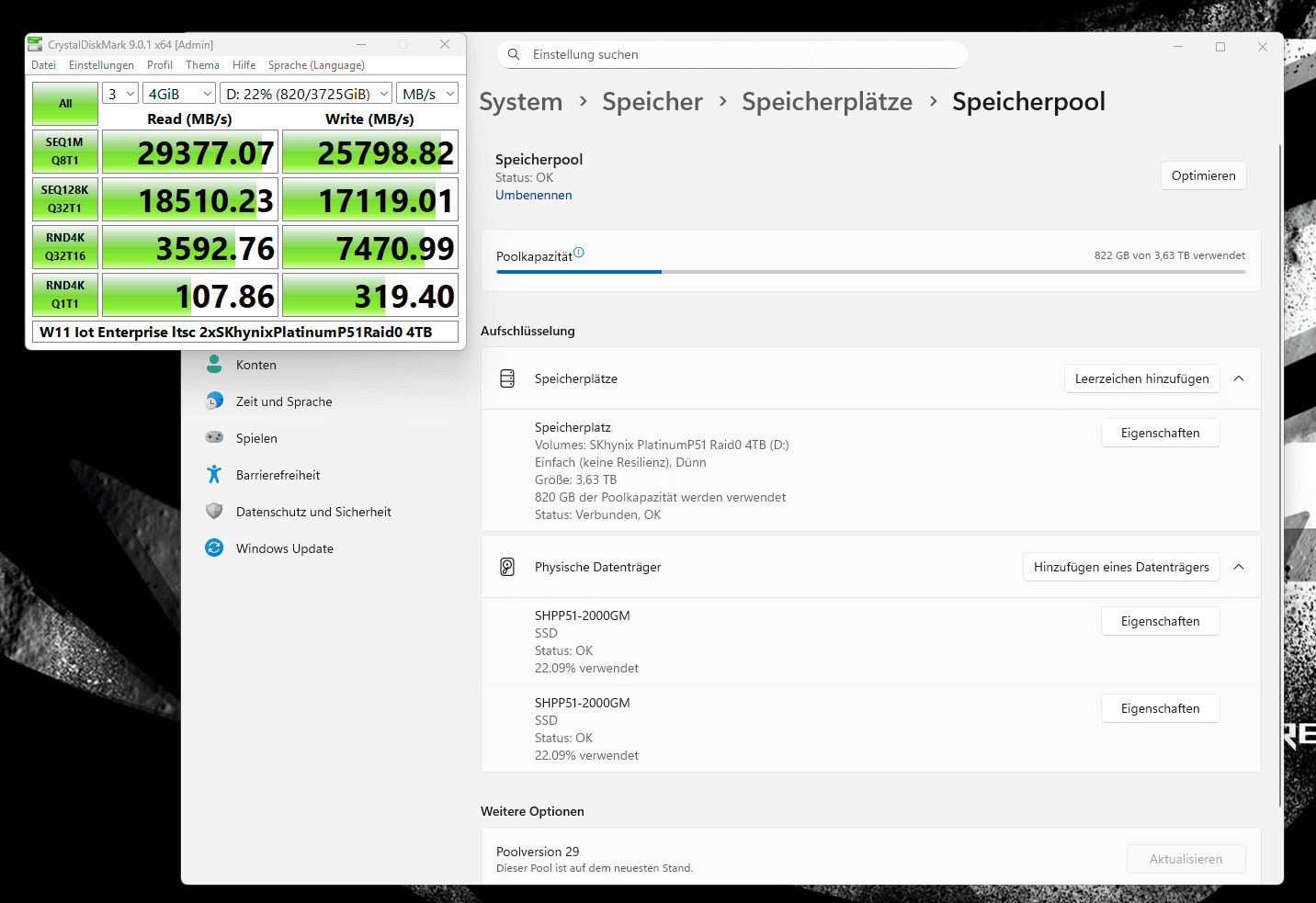Click the Zeit und Sprache clock icon
The image size is (1316, 903).
214,401
